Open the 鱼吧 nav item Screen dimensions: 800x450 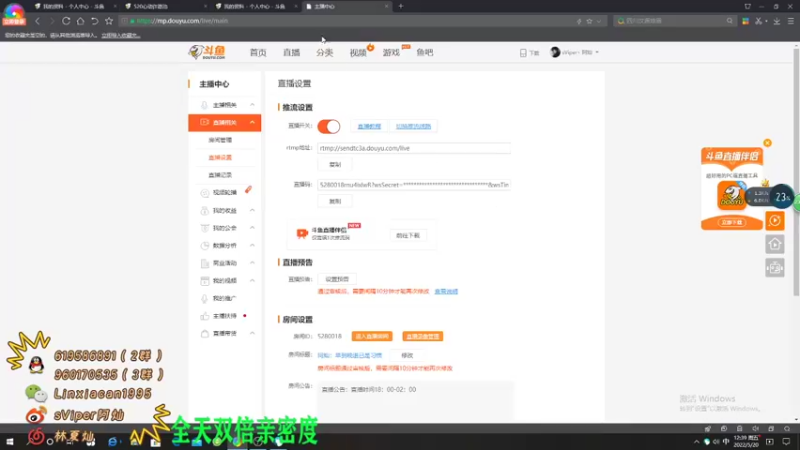[424, 53]
